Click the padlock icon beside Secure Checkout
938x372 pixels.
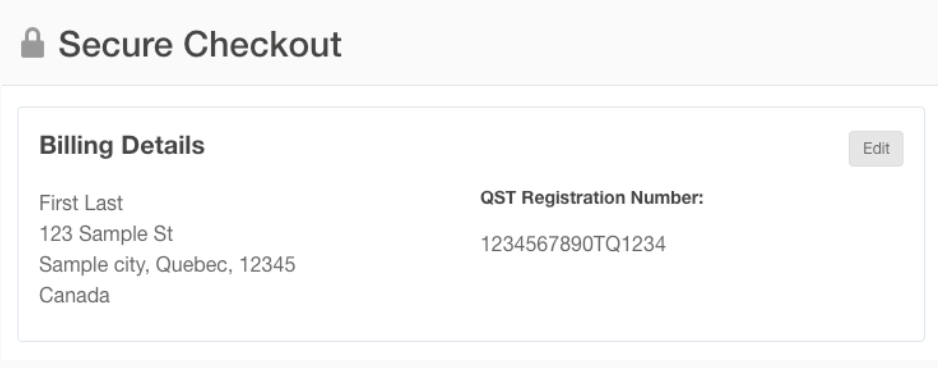coord(32,43)
